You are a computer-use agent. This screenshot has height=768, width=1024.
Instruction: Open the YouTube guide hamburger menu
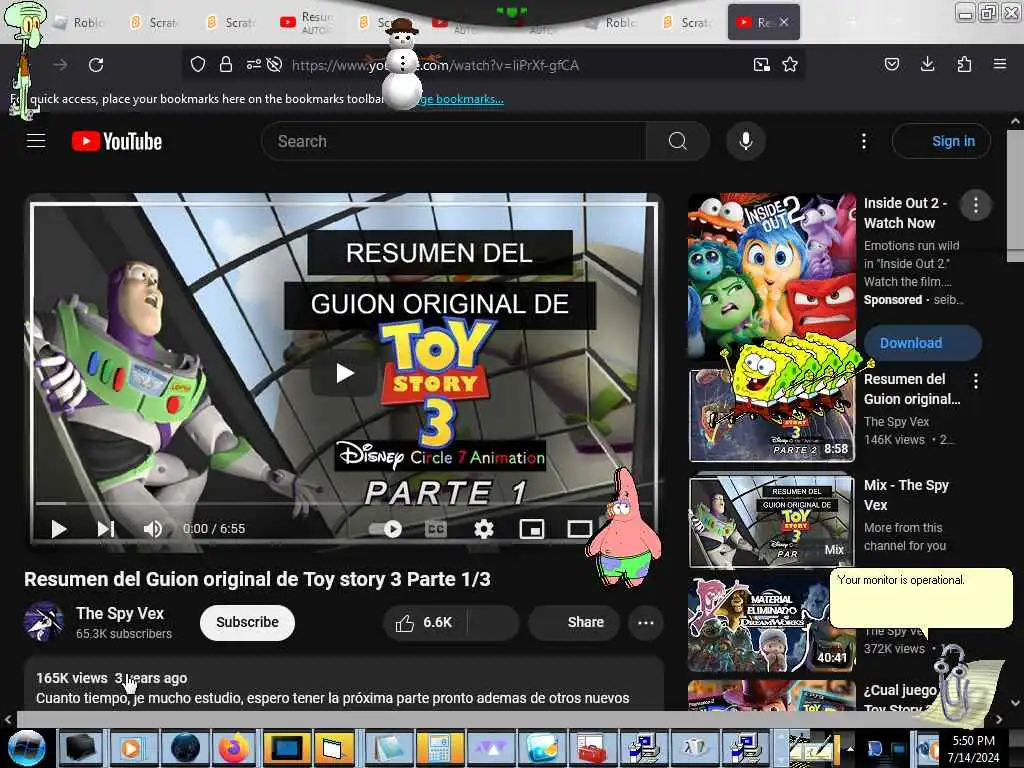36,140
